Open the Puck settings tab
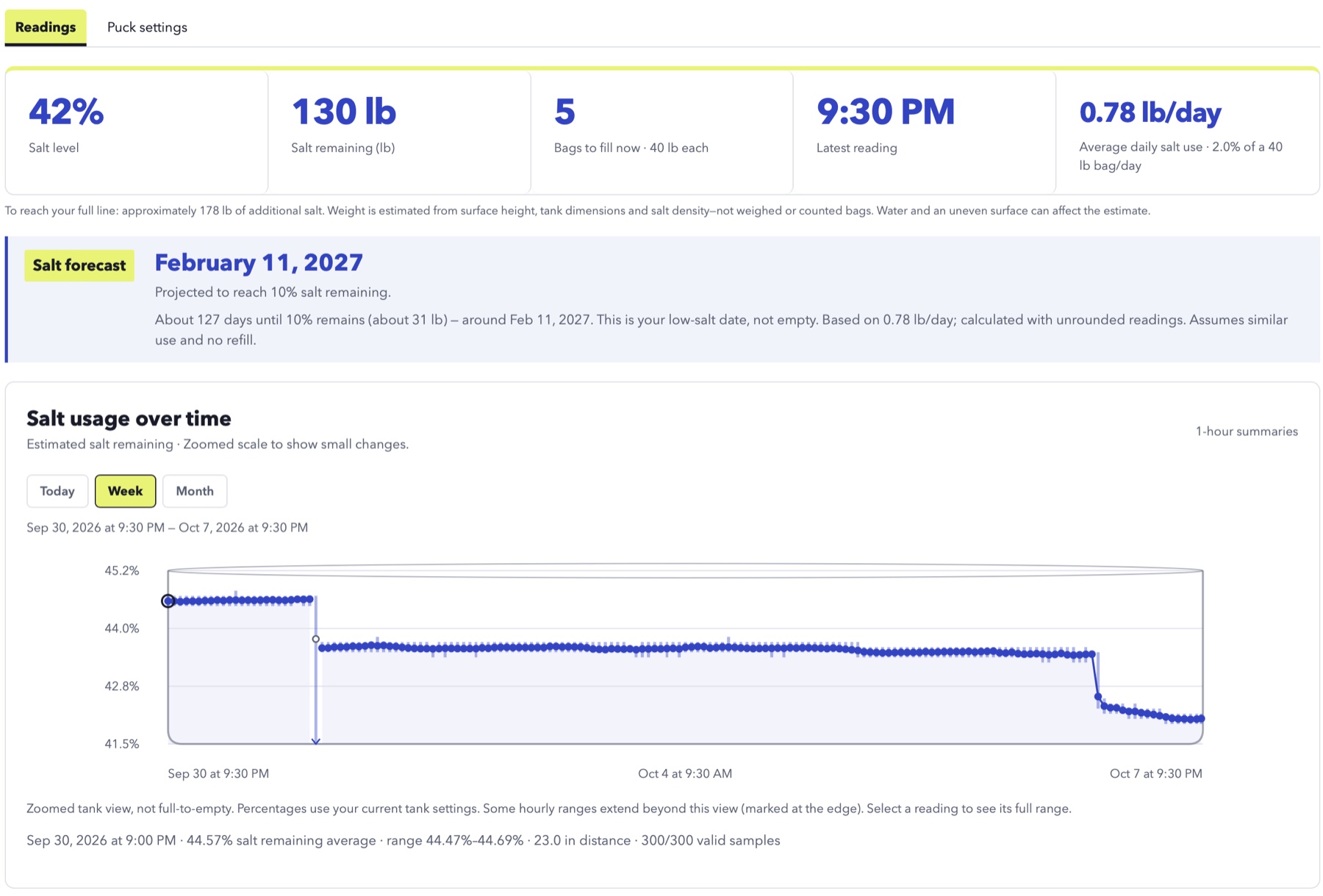 147,27
